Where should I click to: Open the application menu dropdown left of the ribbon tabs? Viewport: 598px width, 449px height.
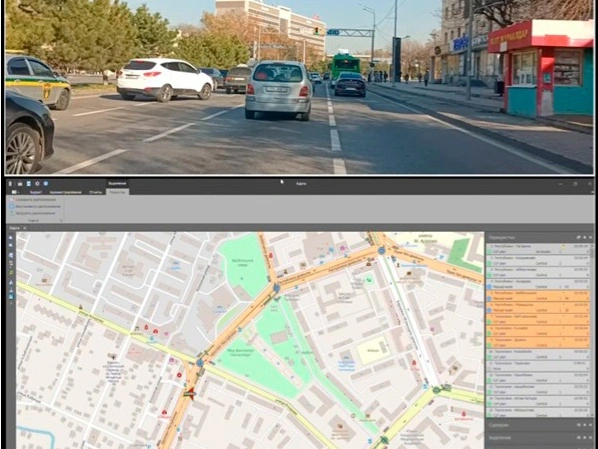coord(15,192)
